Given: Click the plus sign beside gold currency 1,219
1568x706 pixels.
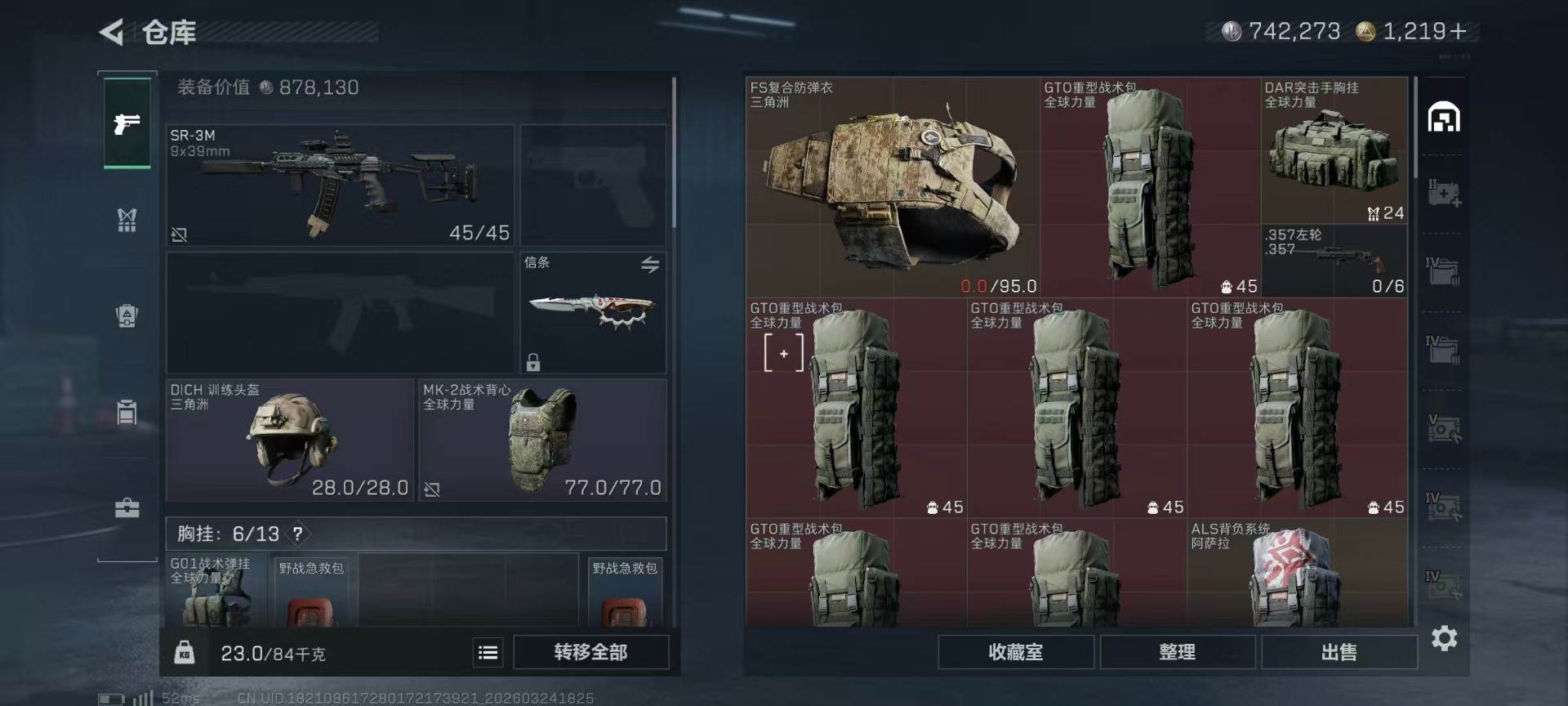Looking at the screenshot, I should [1459, 31].
